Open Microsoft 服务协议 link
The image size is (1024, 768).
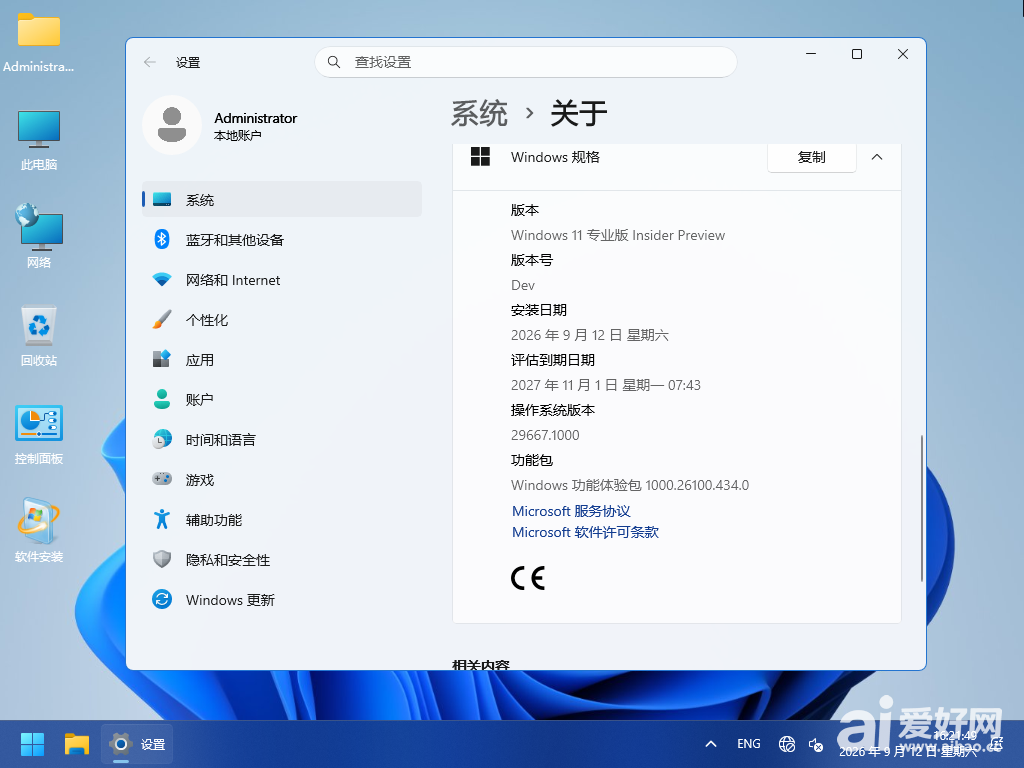click(x=571, y=511)
